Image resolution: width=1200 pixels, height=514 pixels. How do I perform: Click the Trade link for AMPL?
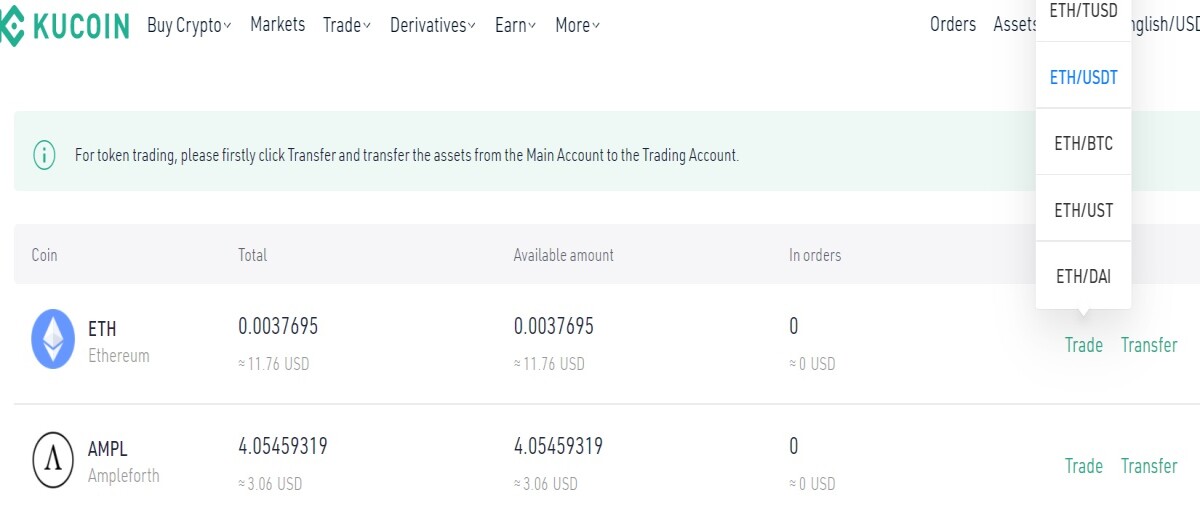click(1084, 466)
